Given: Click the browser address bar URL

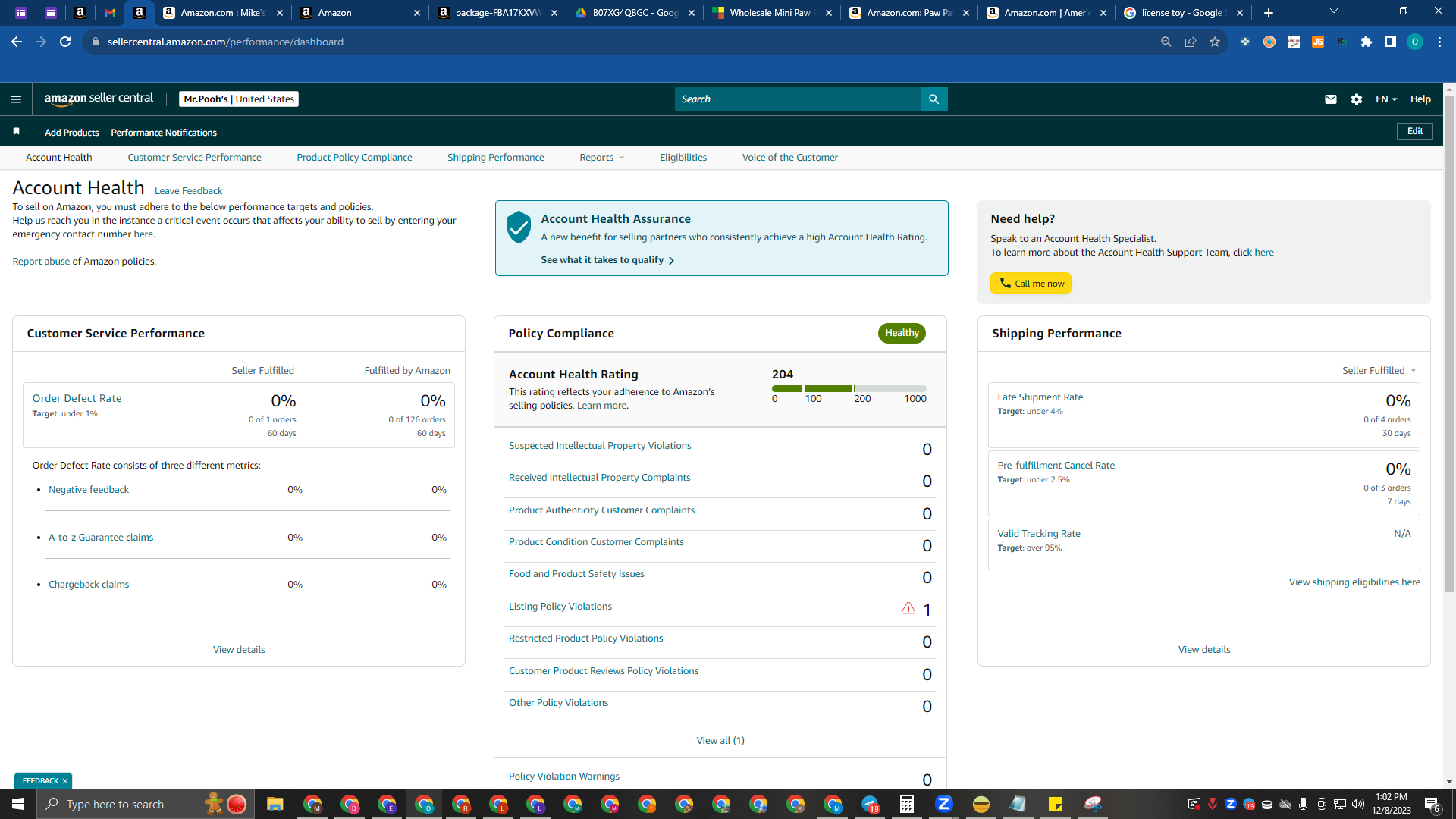Looking at the screenshot, I should [x=225, y=42].
